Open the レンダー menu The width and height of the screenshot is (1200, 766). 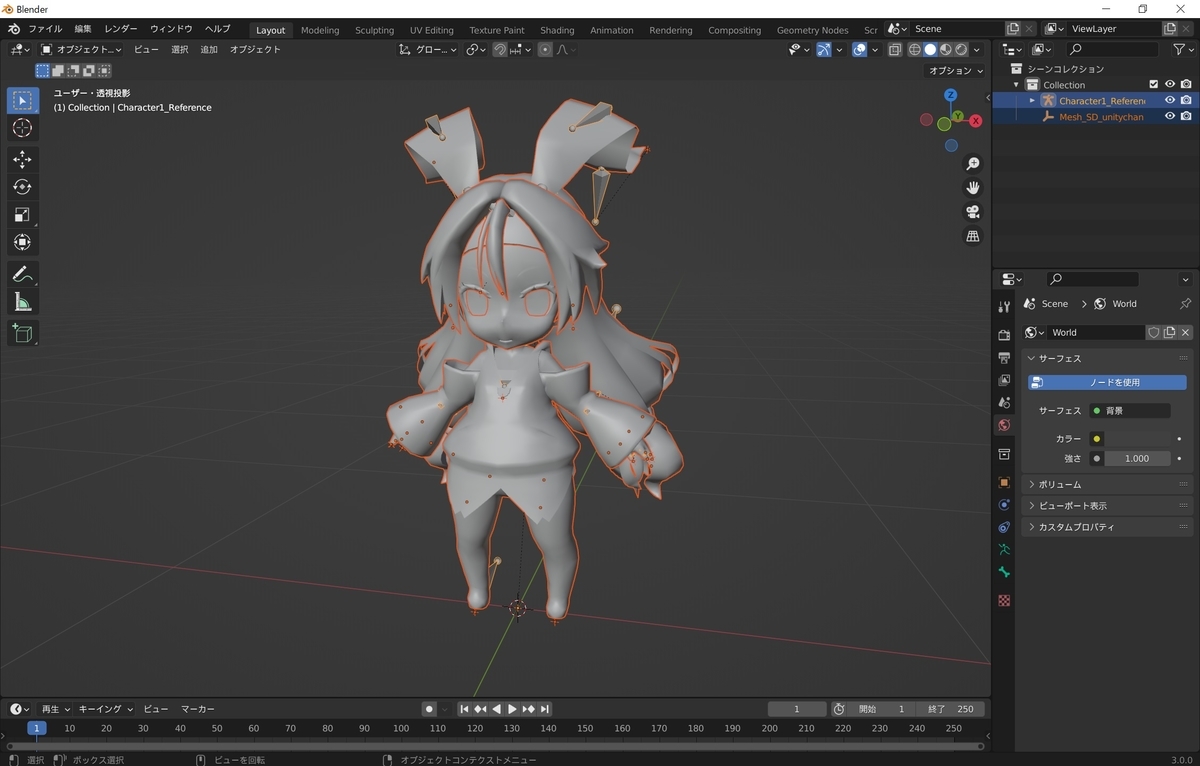pyautogui.click(x=121, y=29)
